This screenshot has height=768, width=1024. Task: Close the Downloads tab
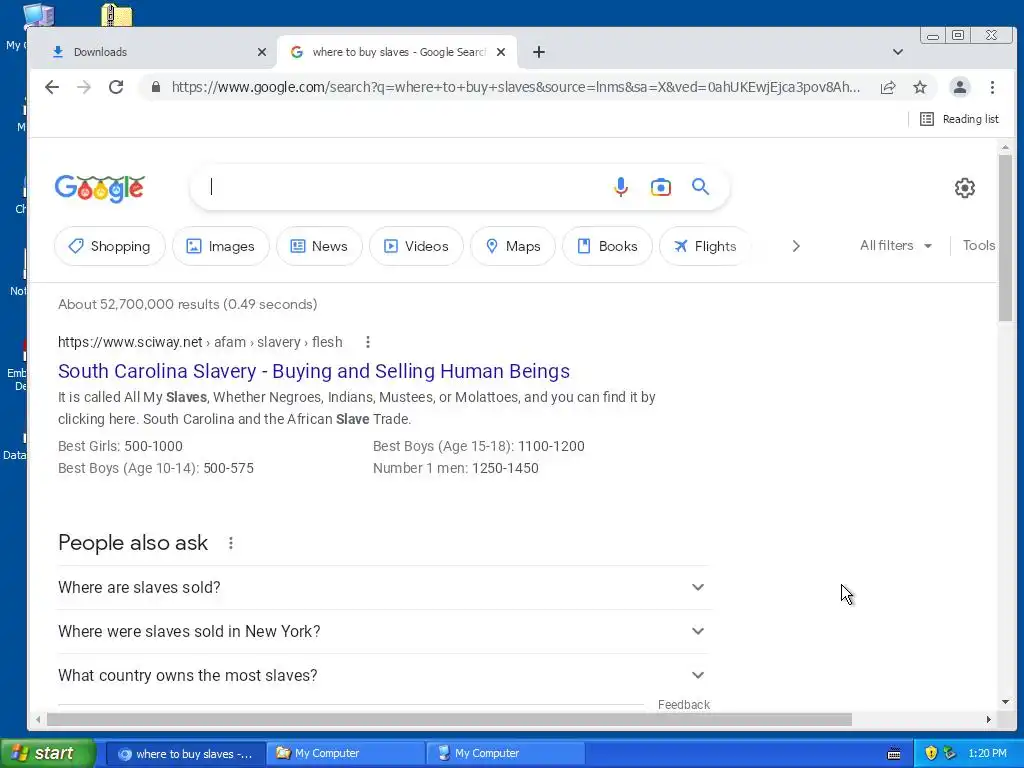pos(261,52)
